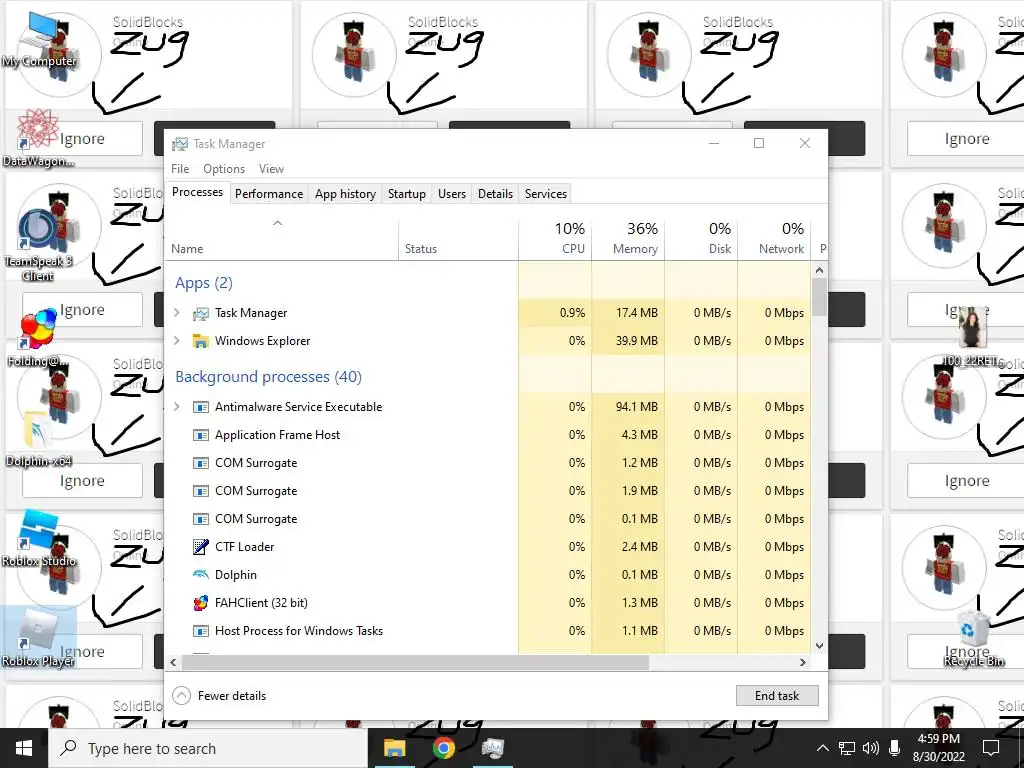Launch TeamSpeak 3 Client desktop icon
Viewport: 1024px width, 768px height.
coord(38,245)
